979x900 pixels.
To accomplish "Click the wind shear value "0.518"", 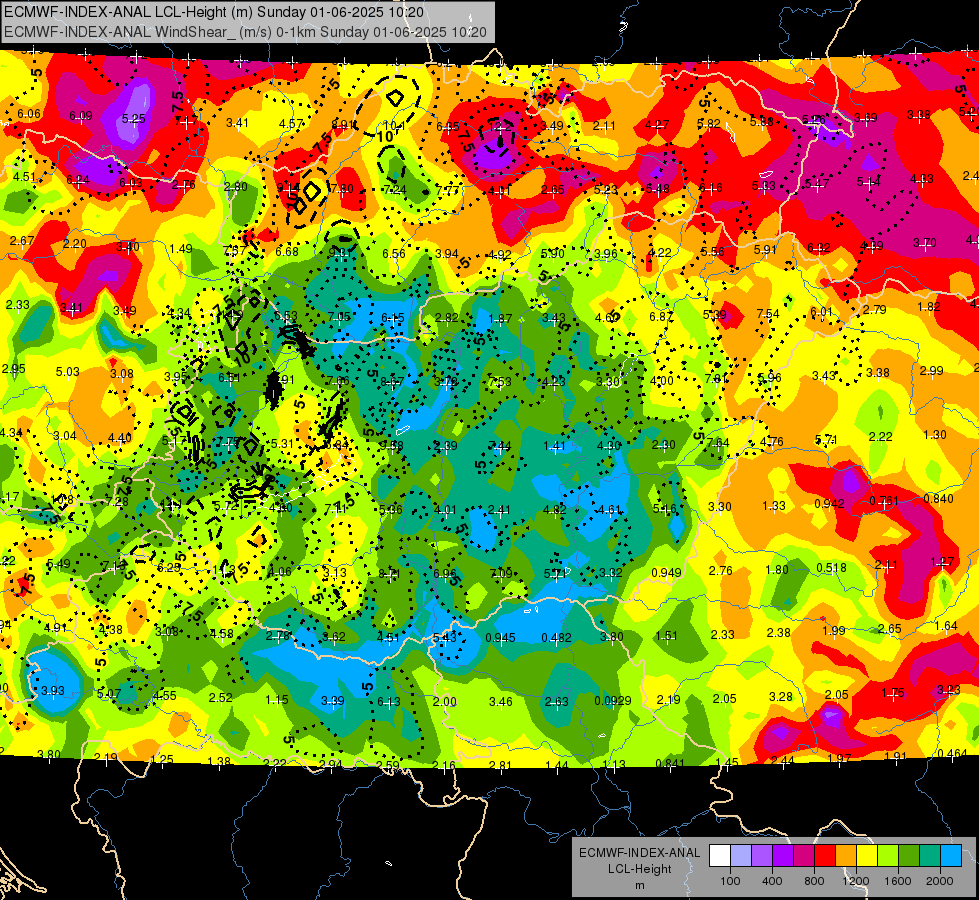I will [832, 568].
